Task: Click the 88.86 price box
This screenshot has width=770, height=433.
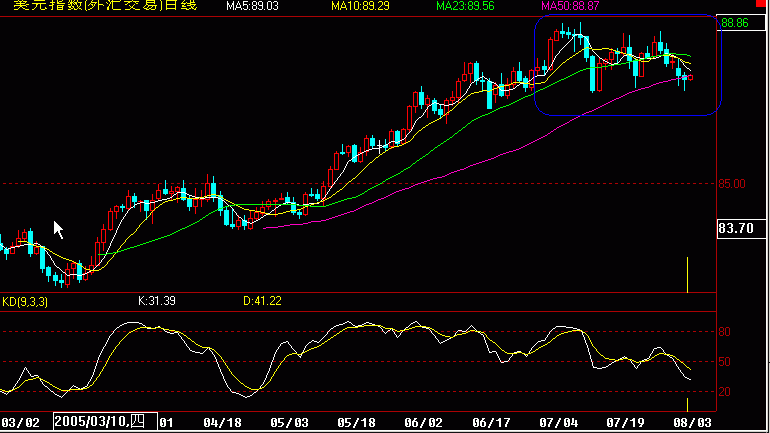Action: 741,23
